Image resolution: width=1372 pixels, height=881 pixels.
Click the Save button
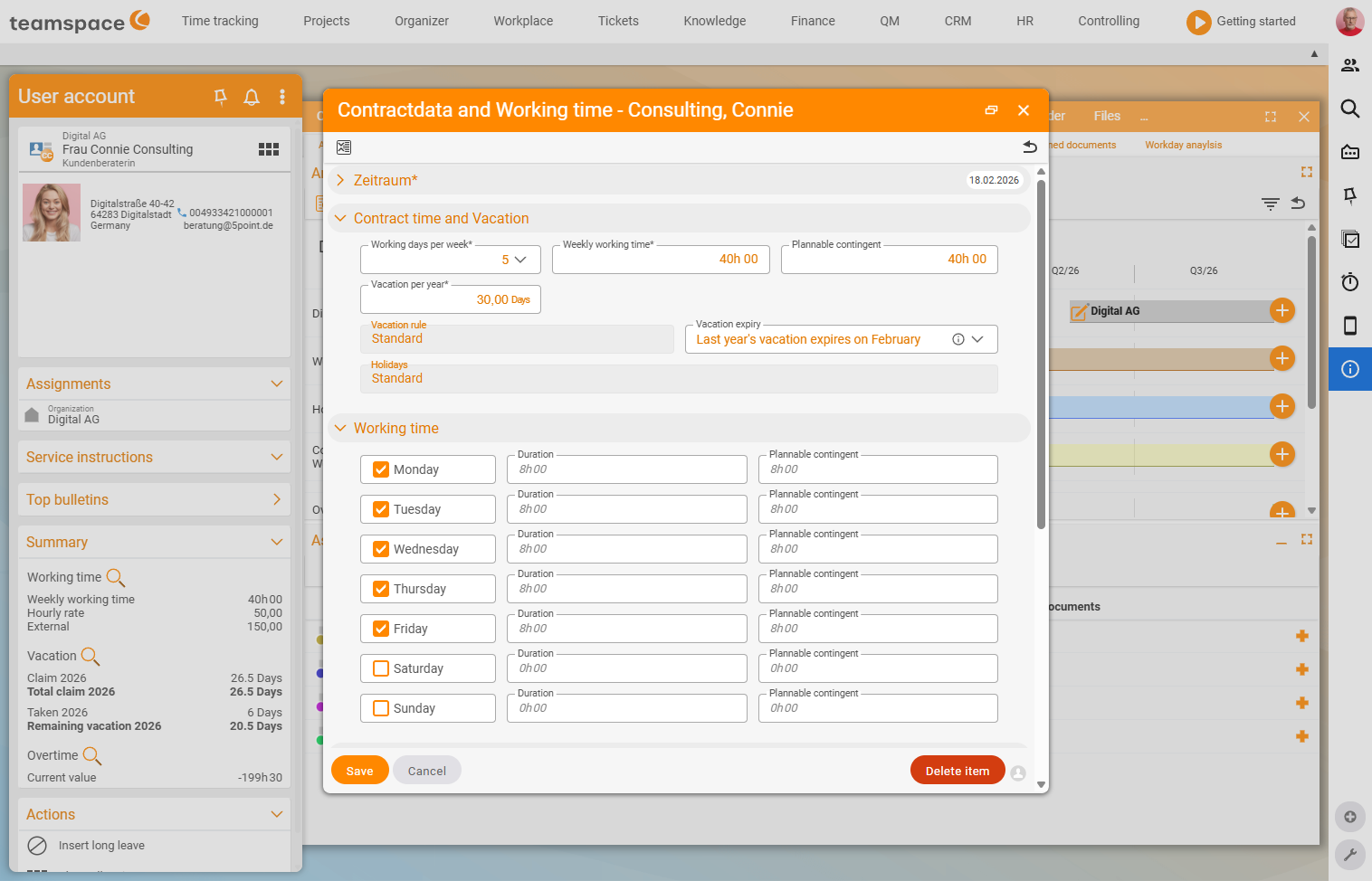pos(359,771)
